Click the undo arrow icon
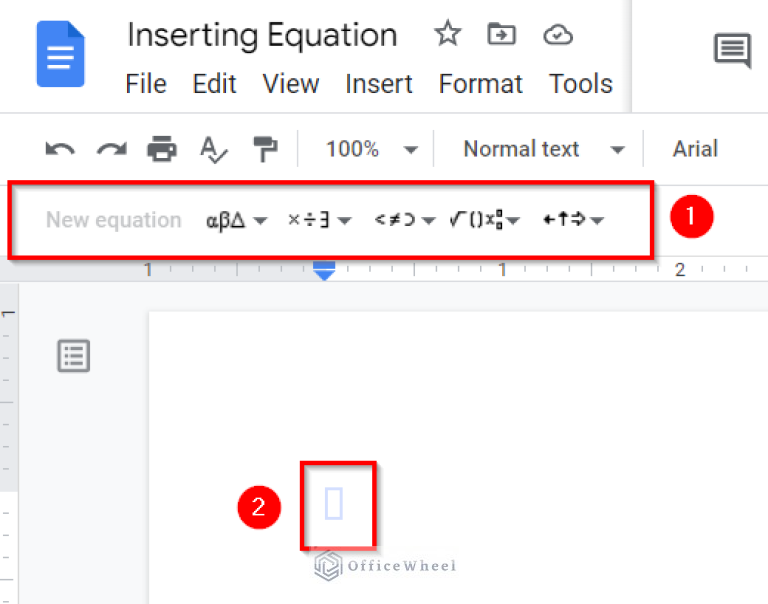 60,150
